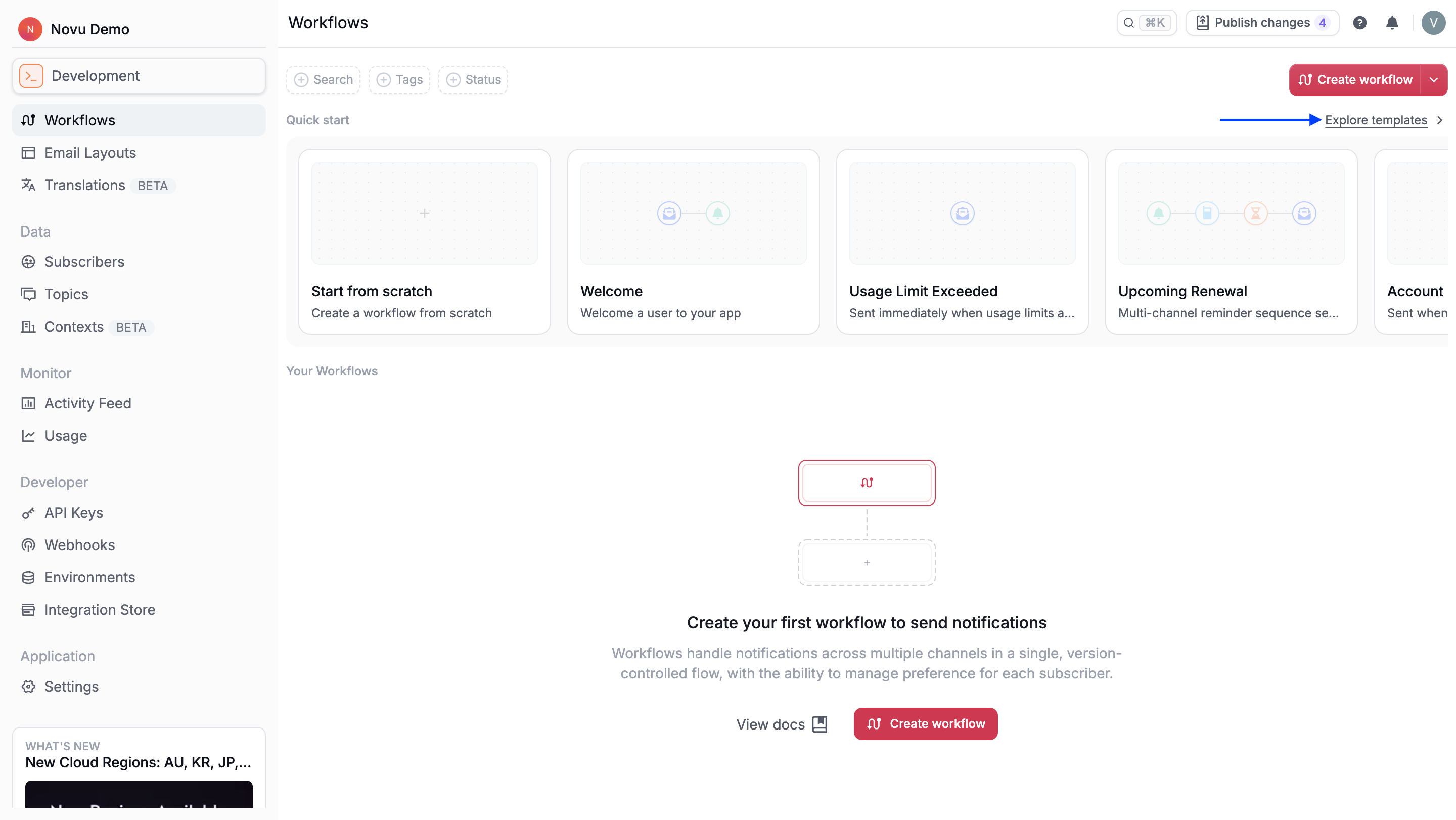Open the Status filter

pos(473,80)
